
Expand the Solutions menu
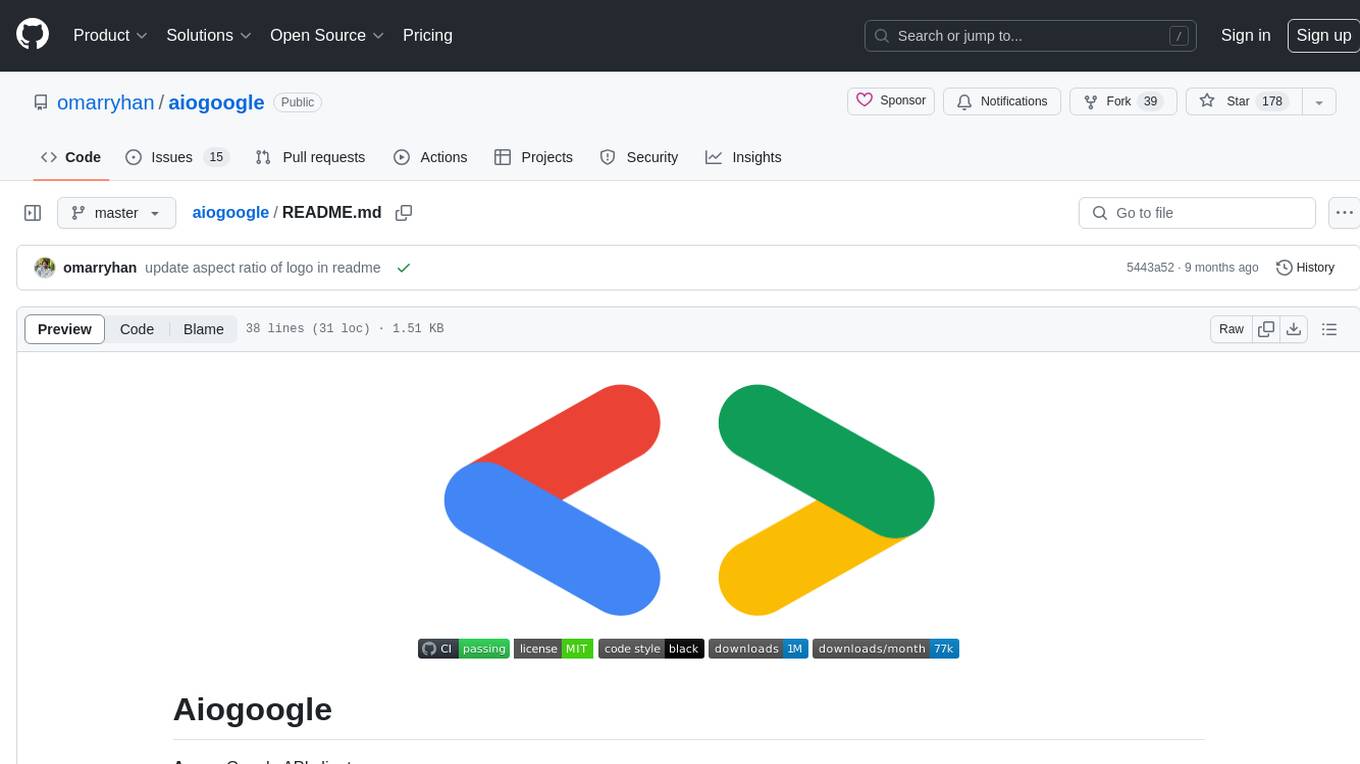(x=209, y=35)
